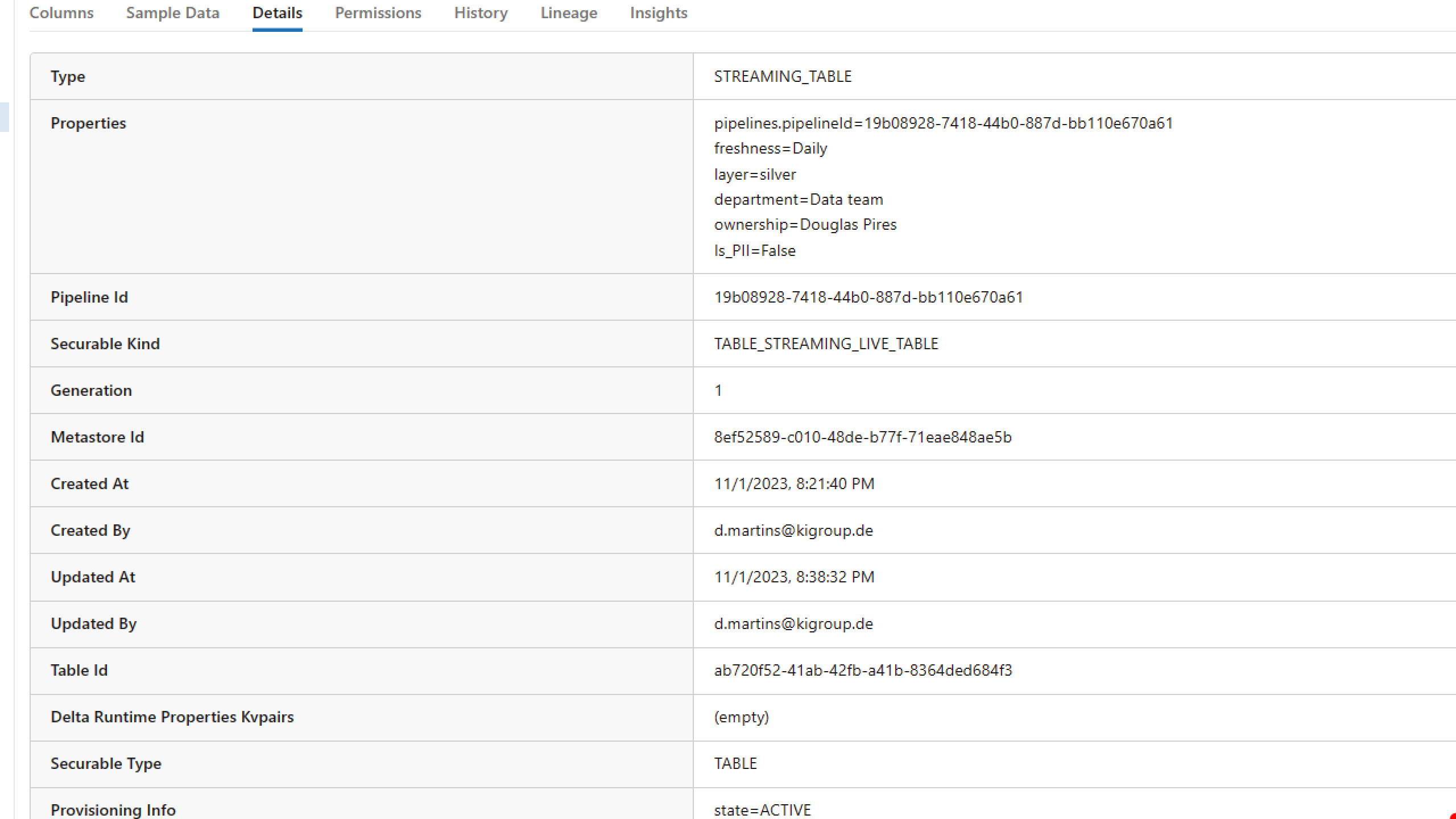This screenshot has height=819, width=1456.
Task: Click the STREAMING_TABLE type value
Action: click(x=783, y=77)
